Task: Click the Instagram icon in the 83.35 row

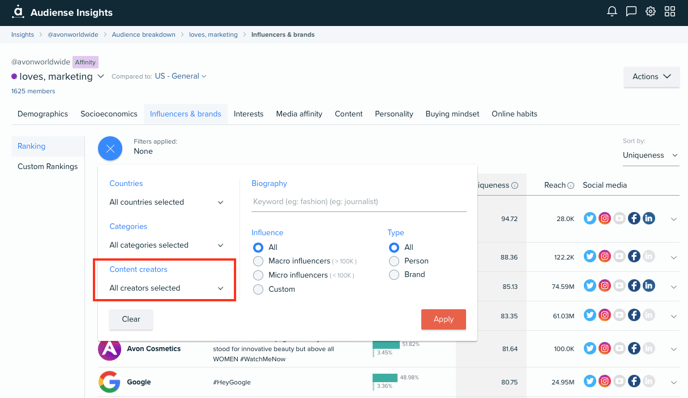Action: (605, 315)
